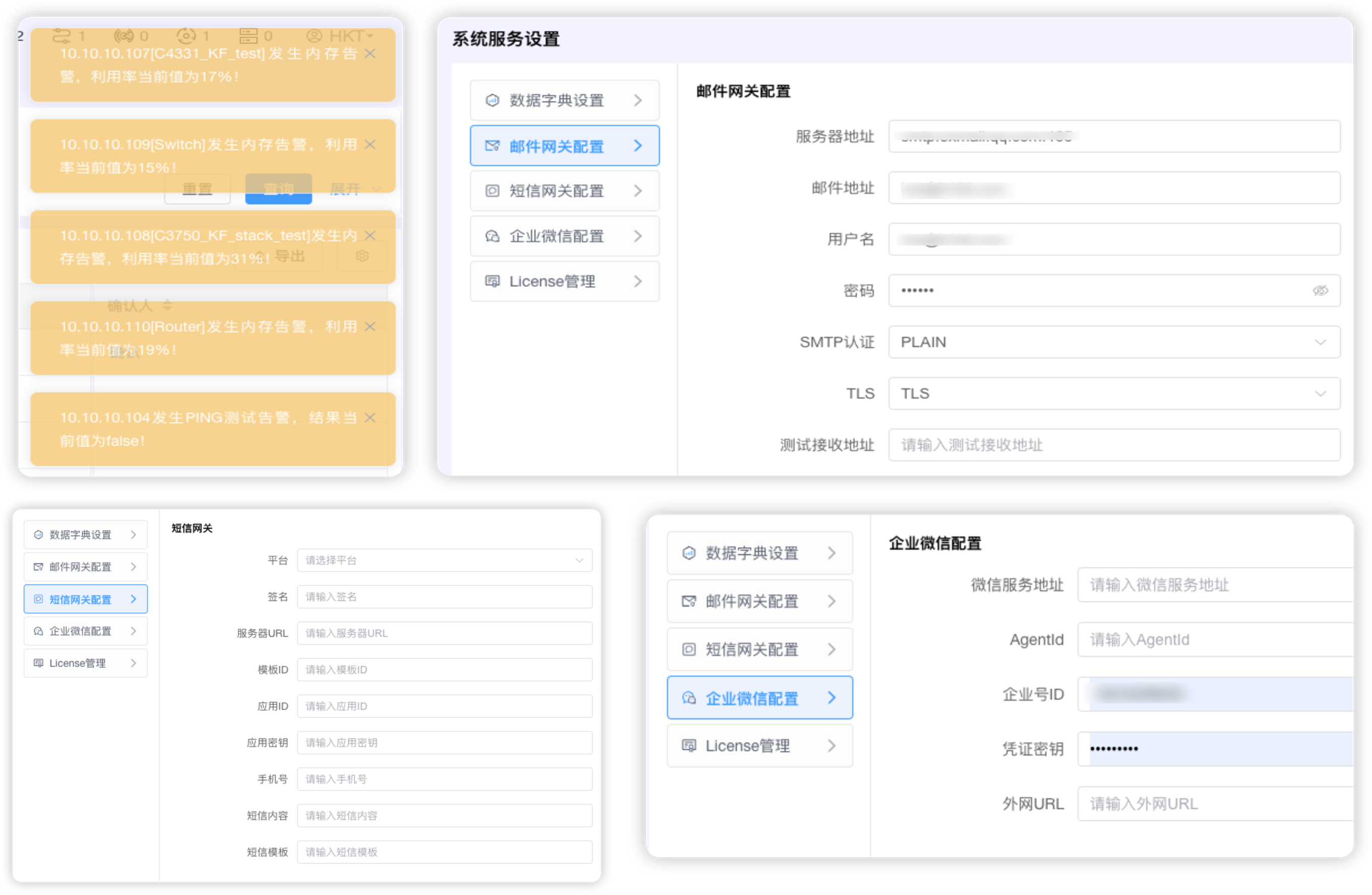
Task: Click the blue 查询 button
Action: pos(278,189)
